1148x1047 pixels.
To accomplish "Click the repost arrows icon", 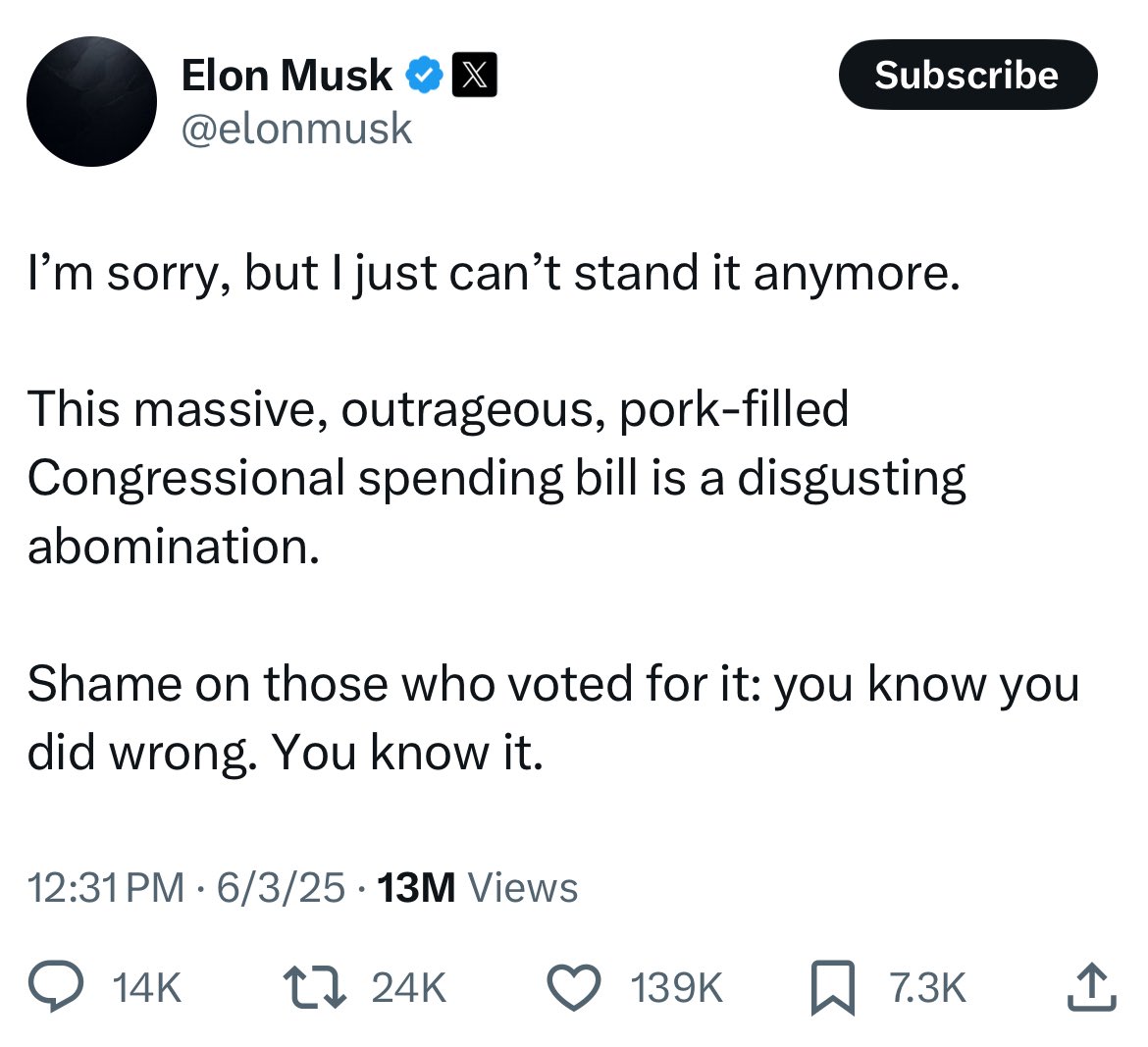I will pos(315,987).
